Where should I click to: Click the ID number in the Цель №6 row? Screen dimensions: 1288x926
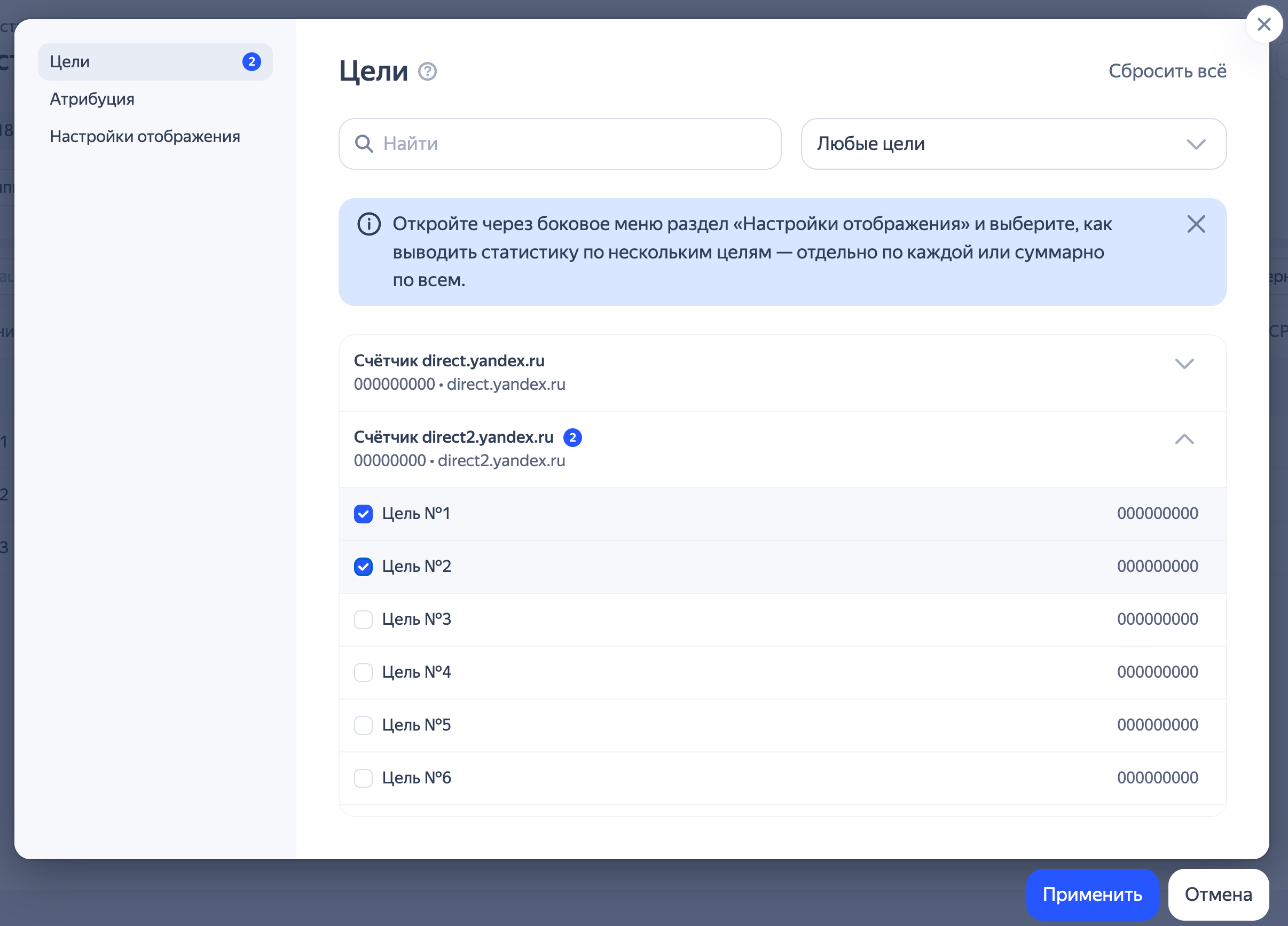(x=1157, y=778)
